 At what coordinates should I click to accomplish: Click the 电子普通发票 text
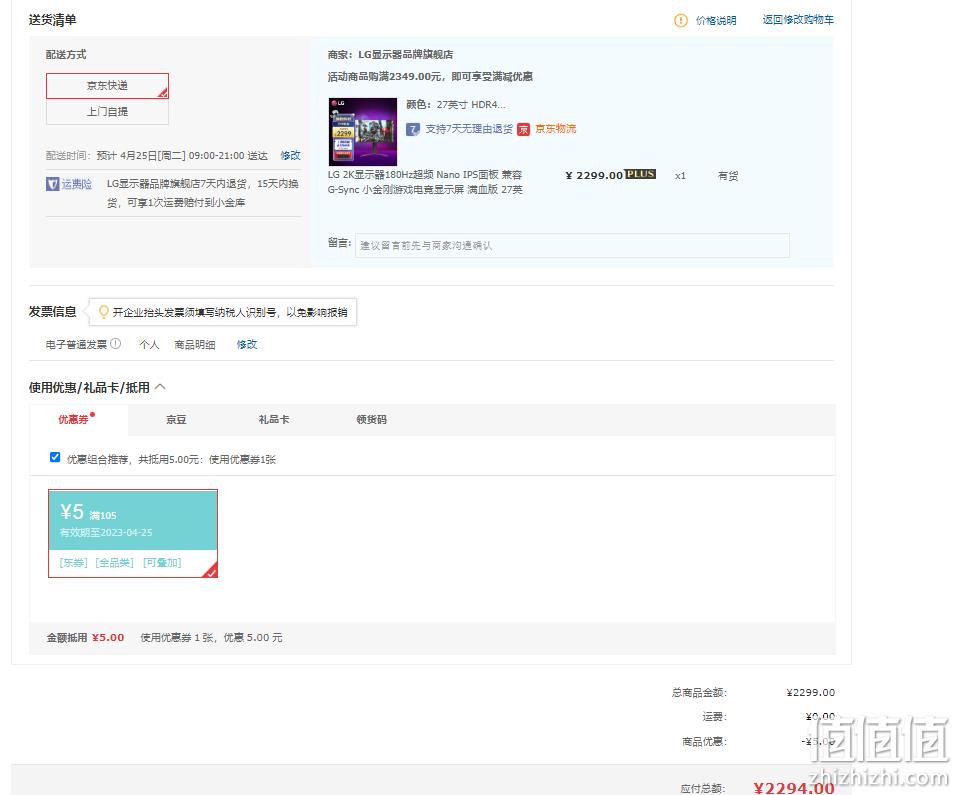click(76, 345)
